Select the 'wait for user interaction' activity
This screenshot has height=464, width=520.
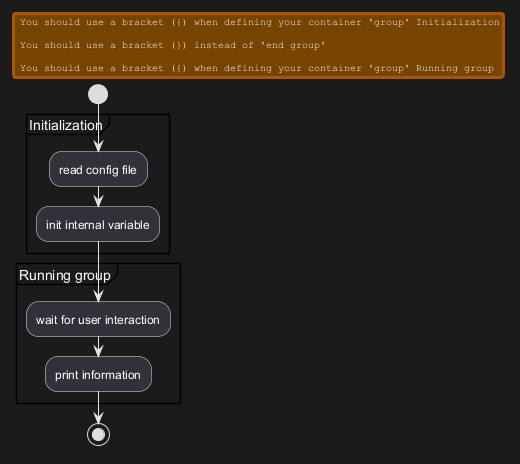(x=98, y=319)
